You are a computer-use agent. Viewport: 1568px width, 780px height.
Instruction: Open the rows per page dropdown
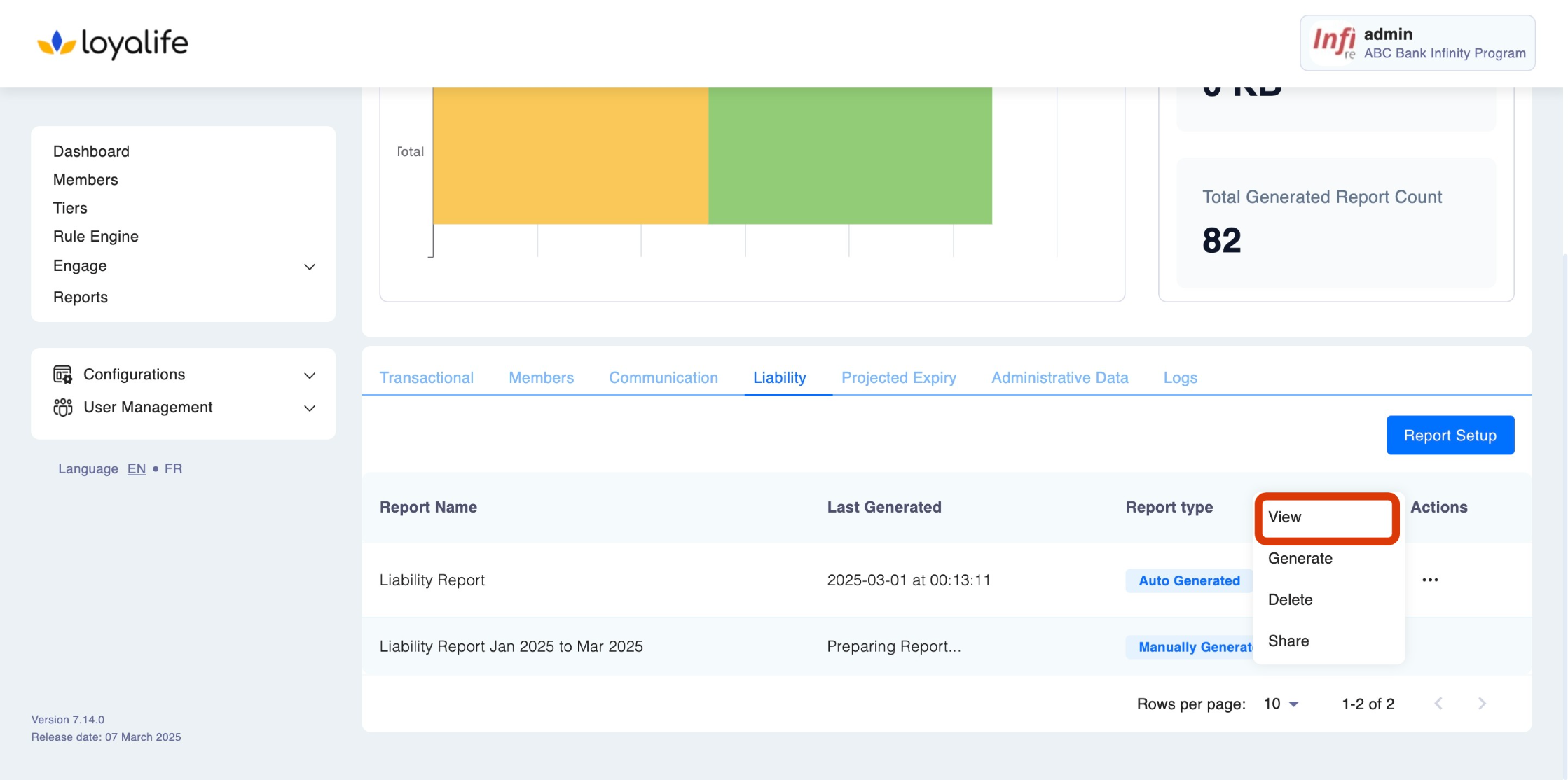pyautogui.click(x=1281, y=704)
